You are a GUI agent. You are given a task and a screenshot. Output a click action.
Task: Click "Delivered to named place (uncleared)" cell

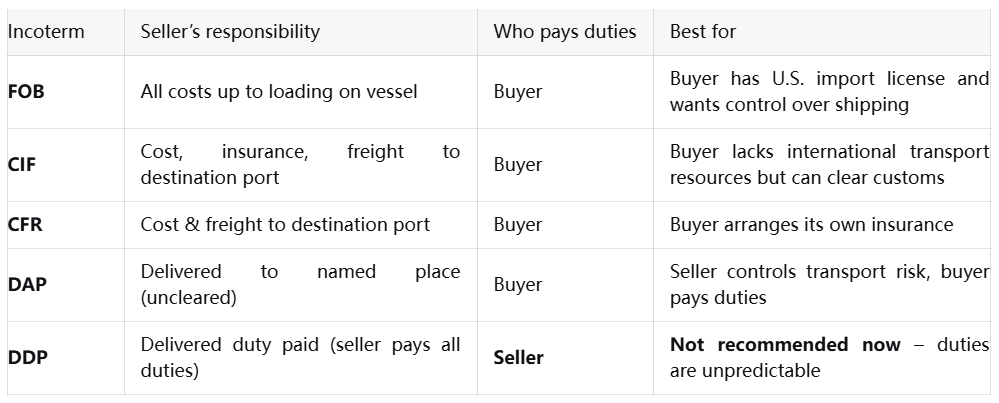pyautogui.click(x=300, y=284)
